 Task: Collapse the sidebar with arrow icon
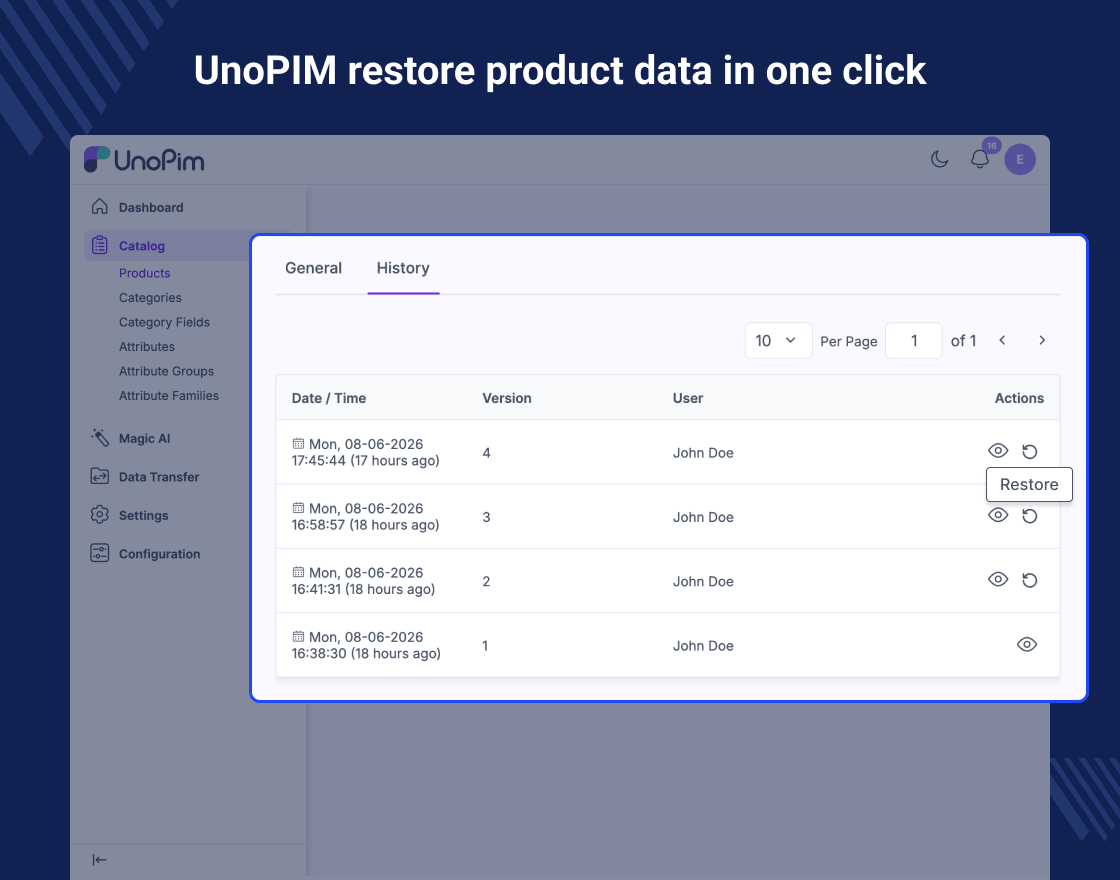pyautogui.click(x=99, y=859)
